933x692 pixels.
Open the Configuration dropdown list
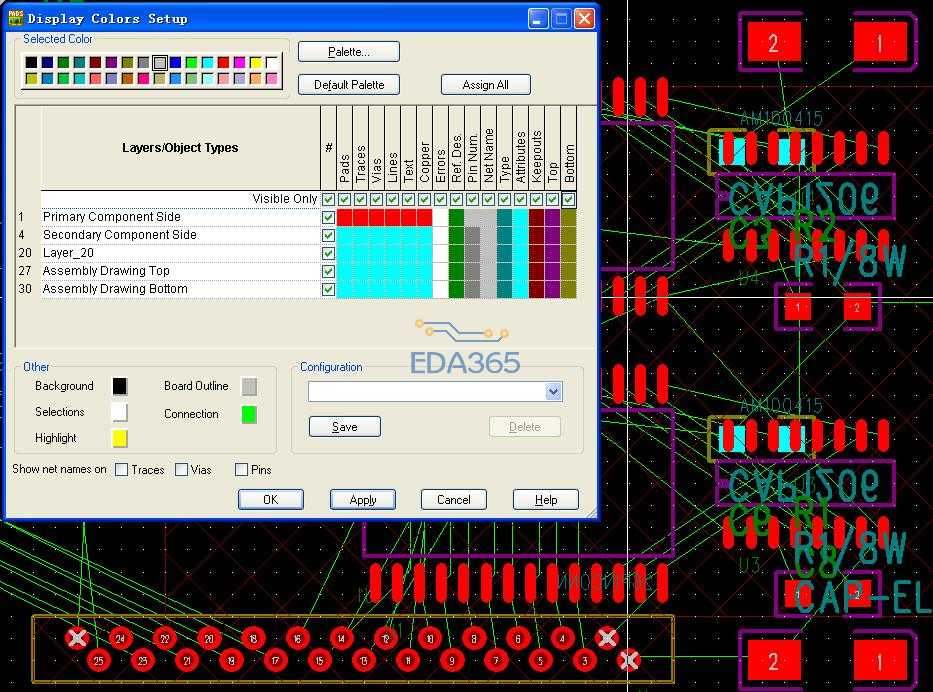(553, 392)
